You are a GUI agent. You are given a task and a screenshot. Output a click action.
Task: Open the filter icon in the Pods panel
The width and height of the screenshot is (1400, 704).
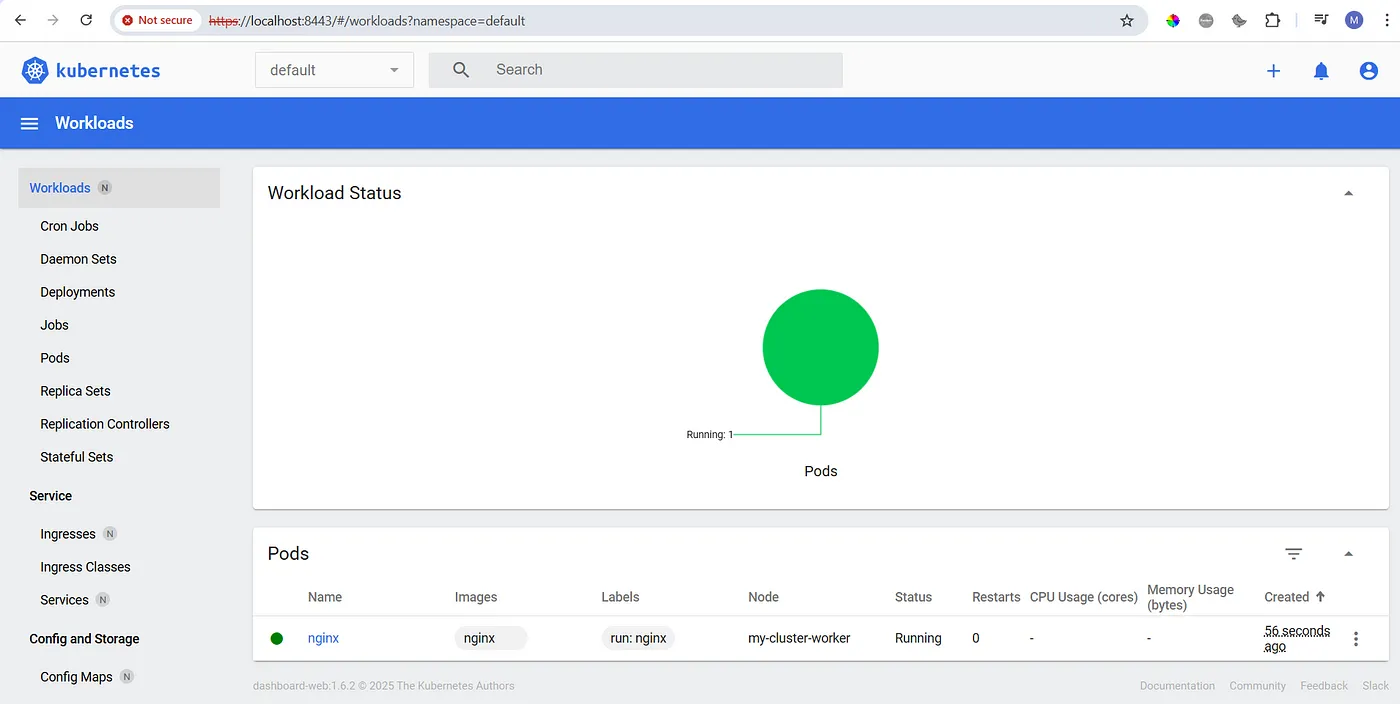[x=1293, y=553]
